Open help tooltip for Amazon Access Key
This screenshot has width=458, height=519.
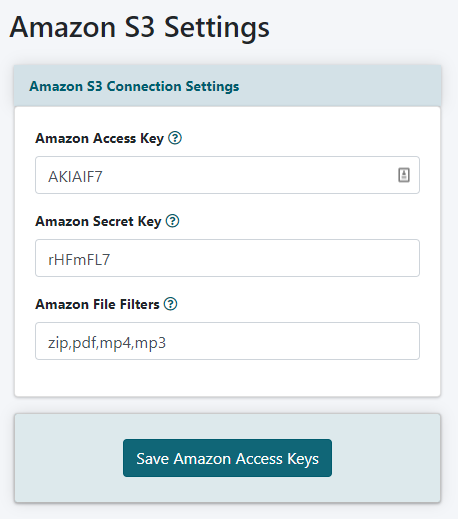[x=175, y=138]
